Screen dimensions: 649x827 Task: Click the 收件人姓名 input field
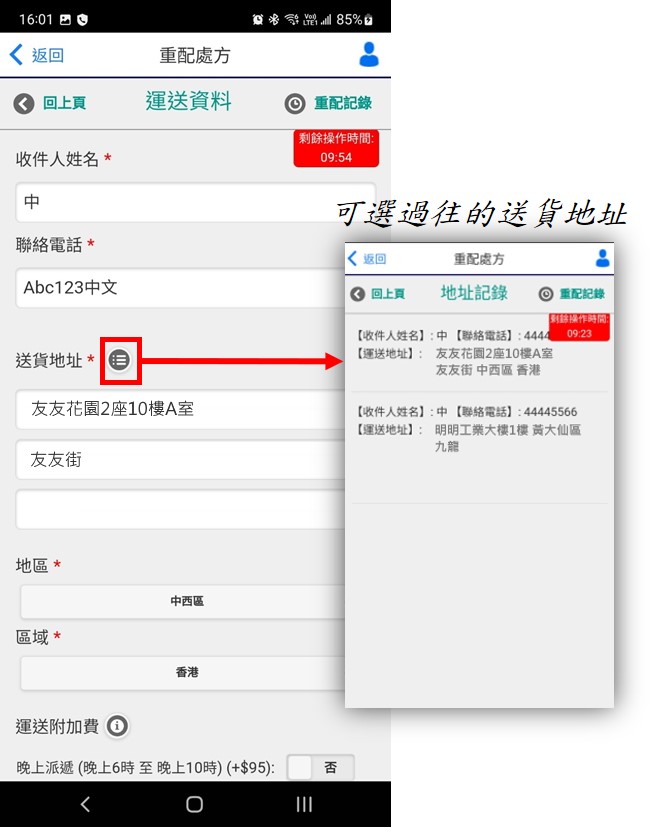pyautogui.click(x=180, y=202)
